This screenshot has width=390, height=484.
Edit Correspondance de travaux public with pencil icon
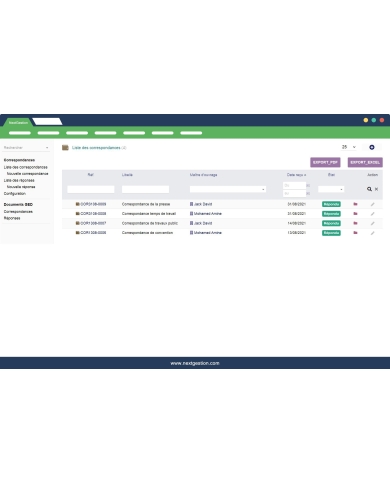[x=372, y=223]
